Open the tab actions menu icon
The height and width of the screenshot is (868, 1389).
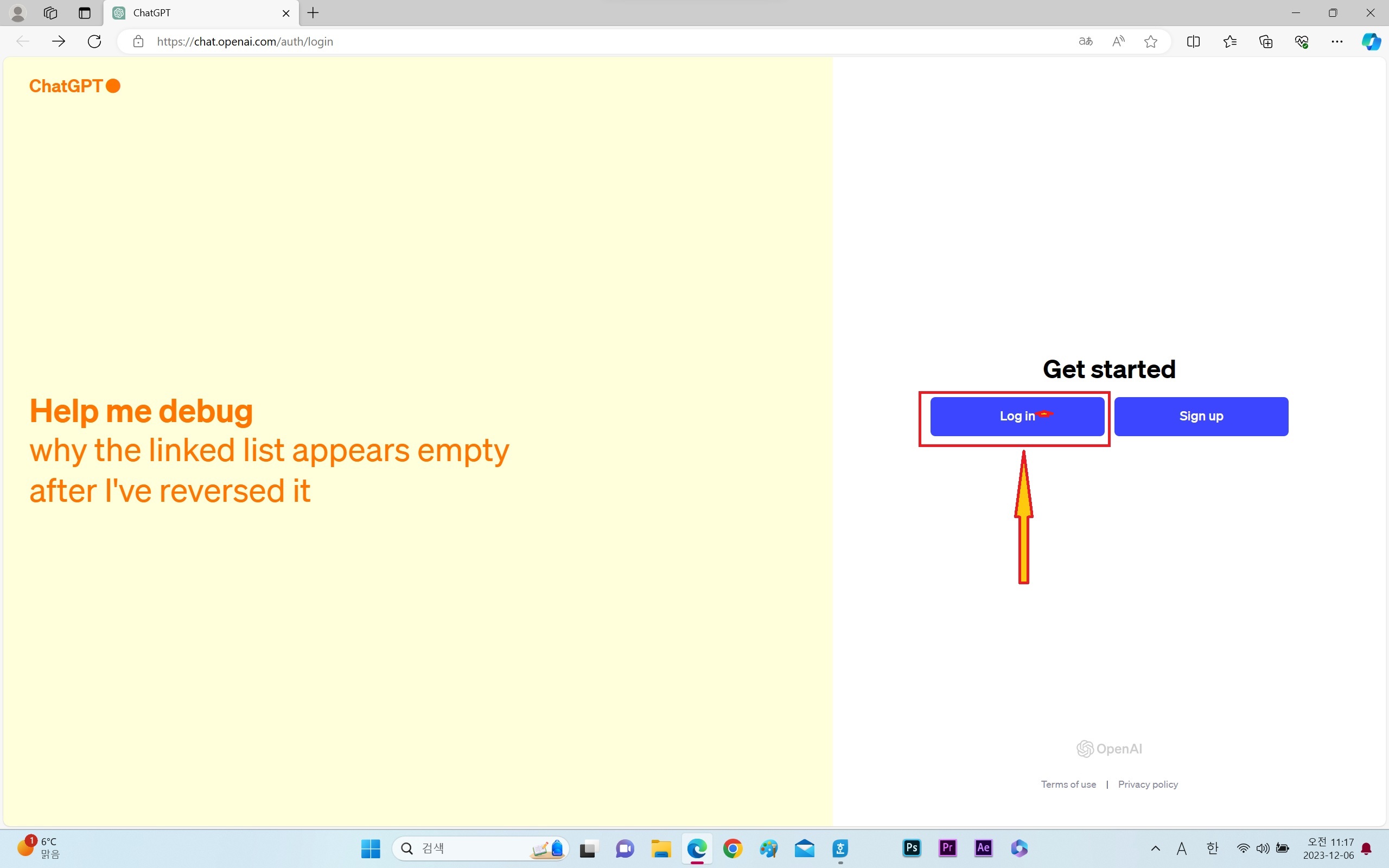[x=85, y=12]
